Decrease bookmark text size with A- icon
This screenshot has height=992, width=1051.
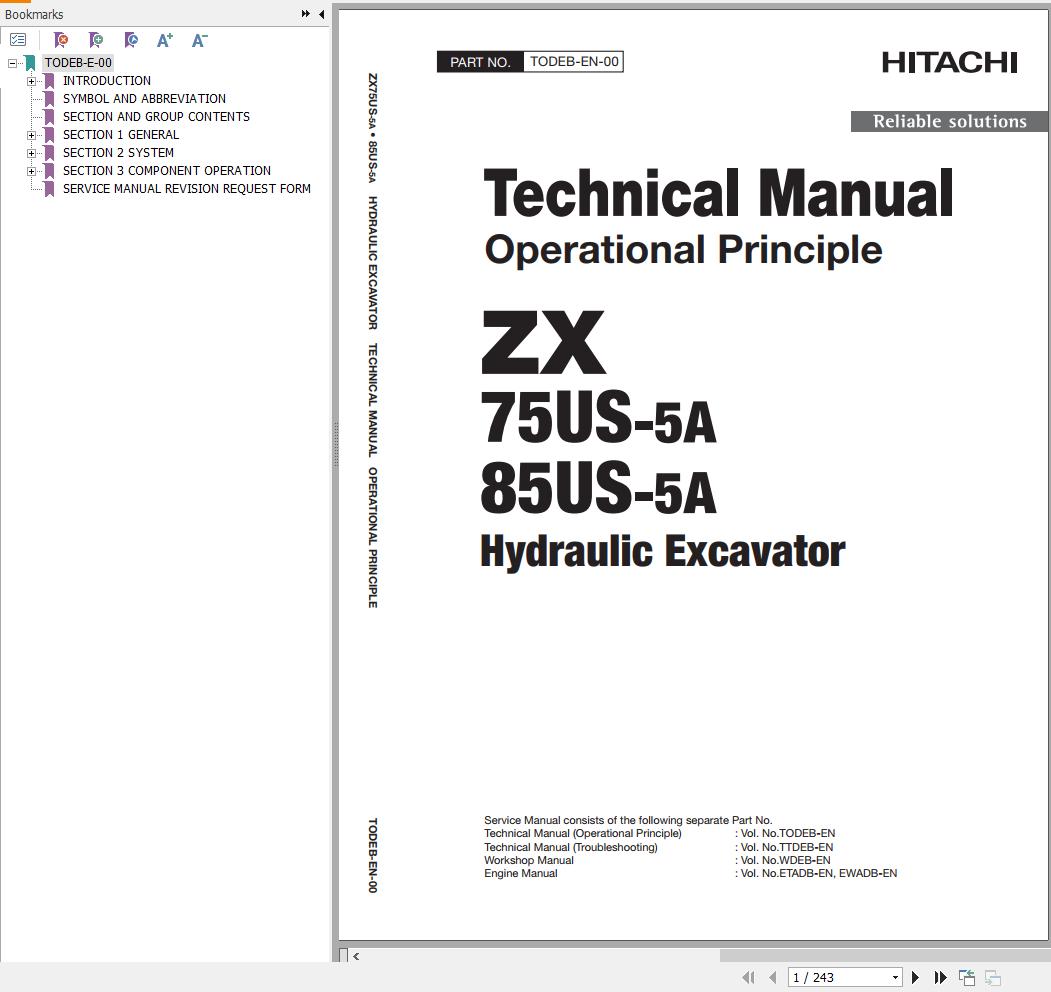(199, 40)
